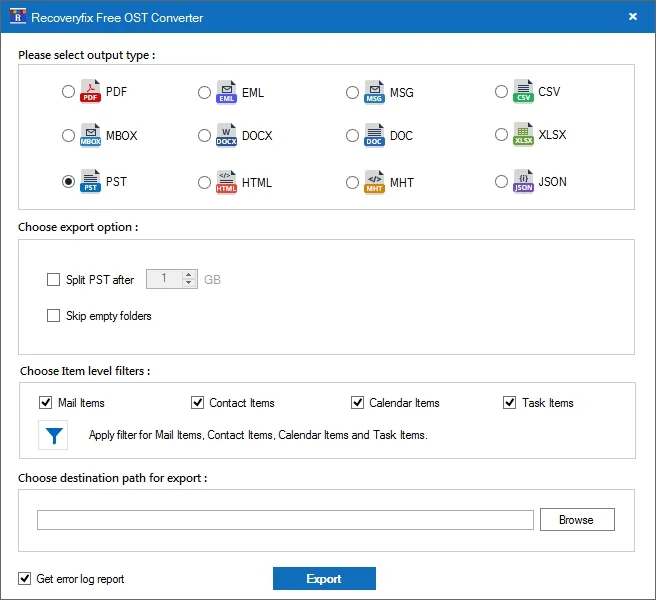
Task: Click 'Choose destination path for export' label
Action: pos(113,478)
